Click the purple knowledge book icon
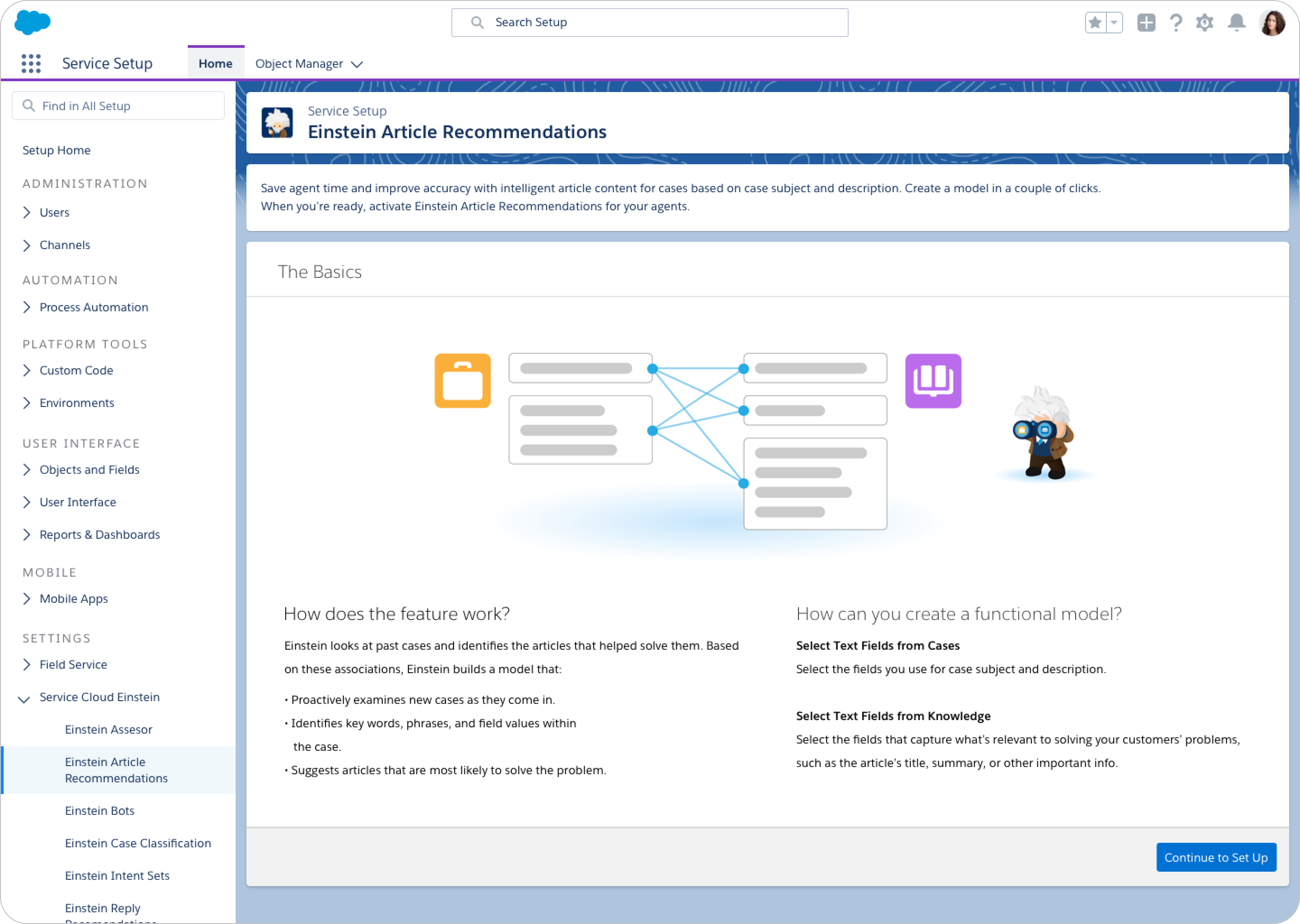Image resolution: width=1300 pixels, height=924 pixels. tap(933, 381)
